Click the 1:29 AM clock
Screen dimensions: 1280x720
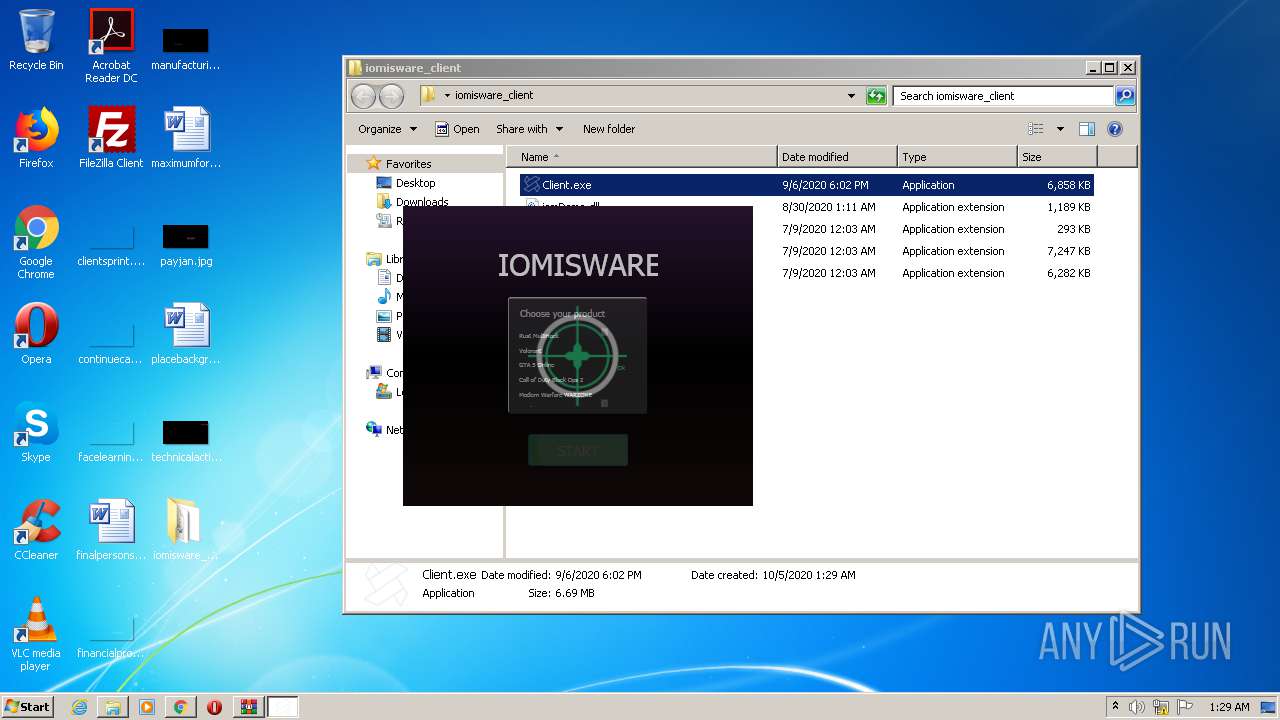click(x=1229, y=707)
